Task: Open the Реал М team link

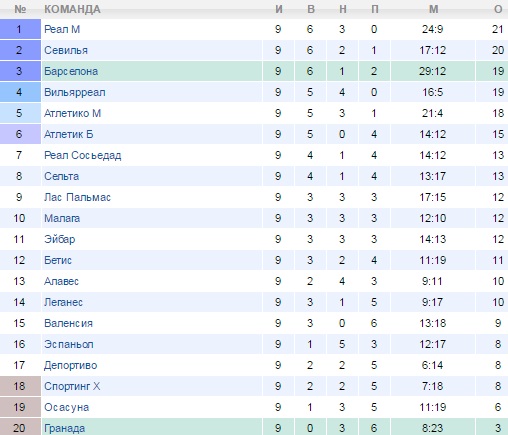Action: coord(62,29)
